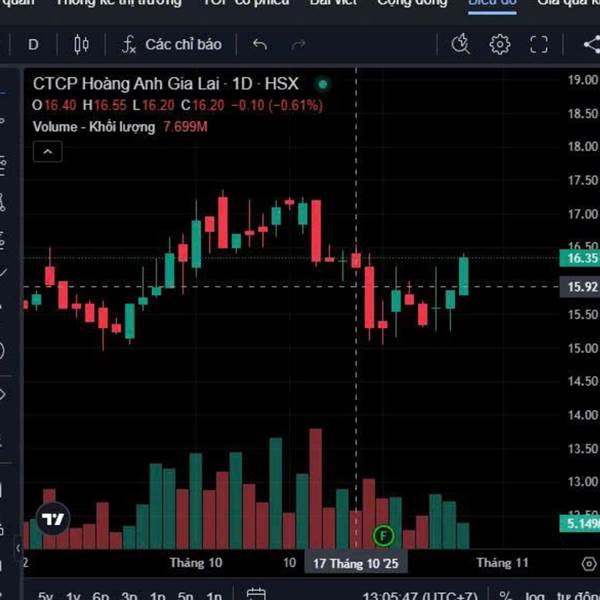
Task: Open chart settings gear in toolbar
Action: click(x=500, y=44)
